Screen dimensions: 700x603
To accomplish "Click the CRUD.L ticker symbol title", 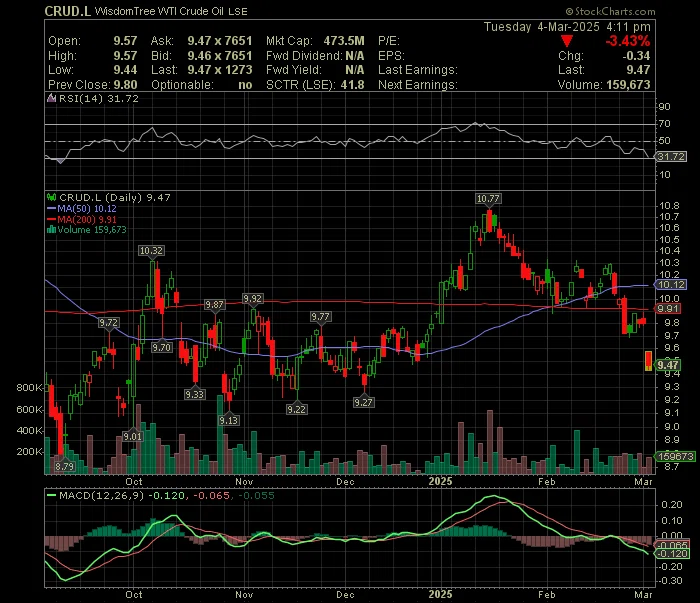I will pos(68,11).
